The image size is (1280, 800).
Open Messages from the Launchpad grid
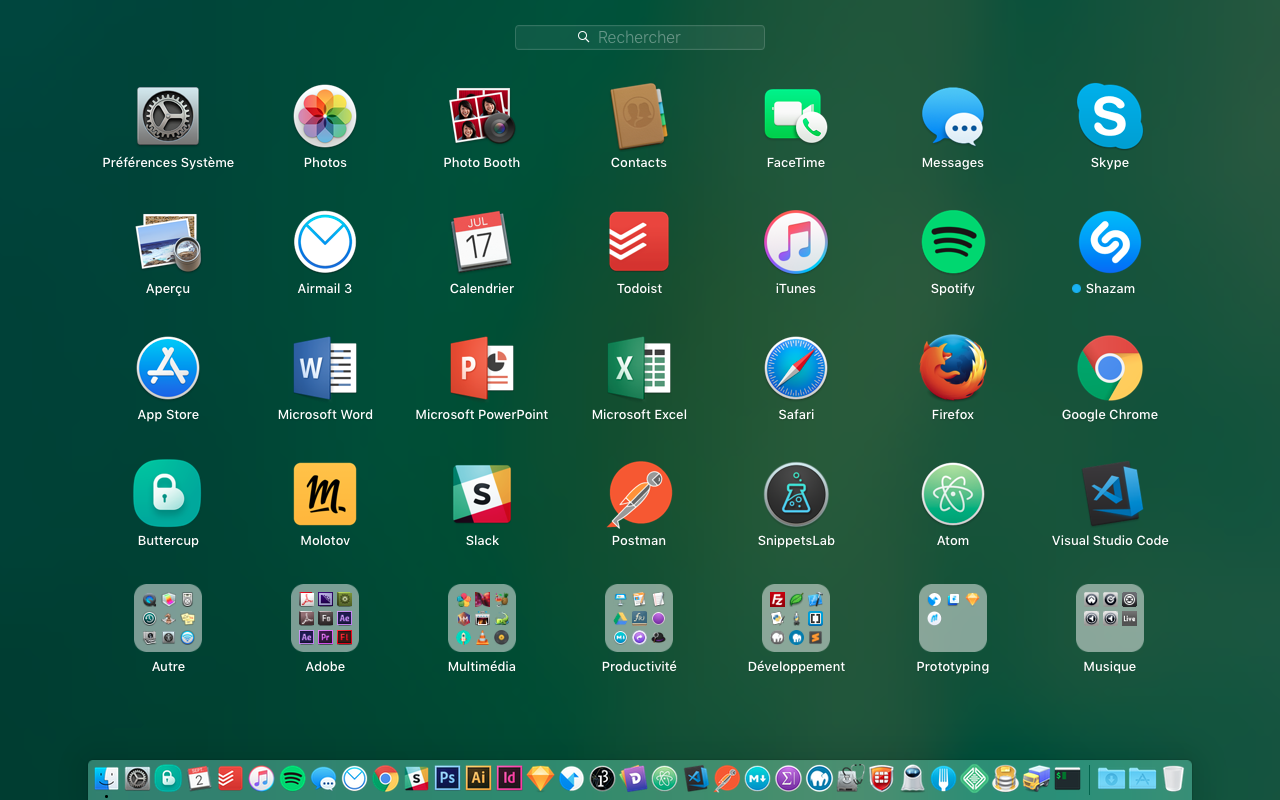pyautogui.click(x=953, y=117)
